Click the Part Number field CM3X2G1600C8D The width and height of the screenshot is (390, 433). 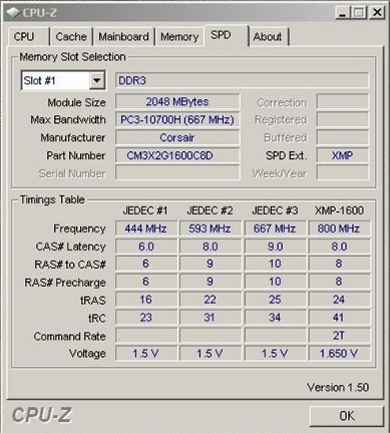coord(177,156)
